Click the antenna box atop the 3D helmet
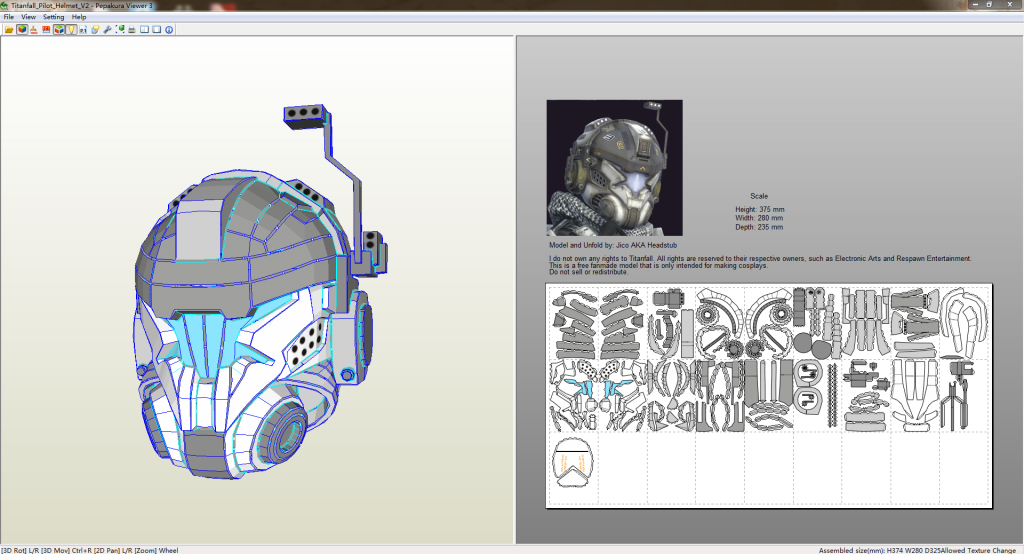 tap(304, 116)
